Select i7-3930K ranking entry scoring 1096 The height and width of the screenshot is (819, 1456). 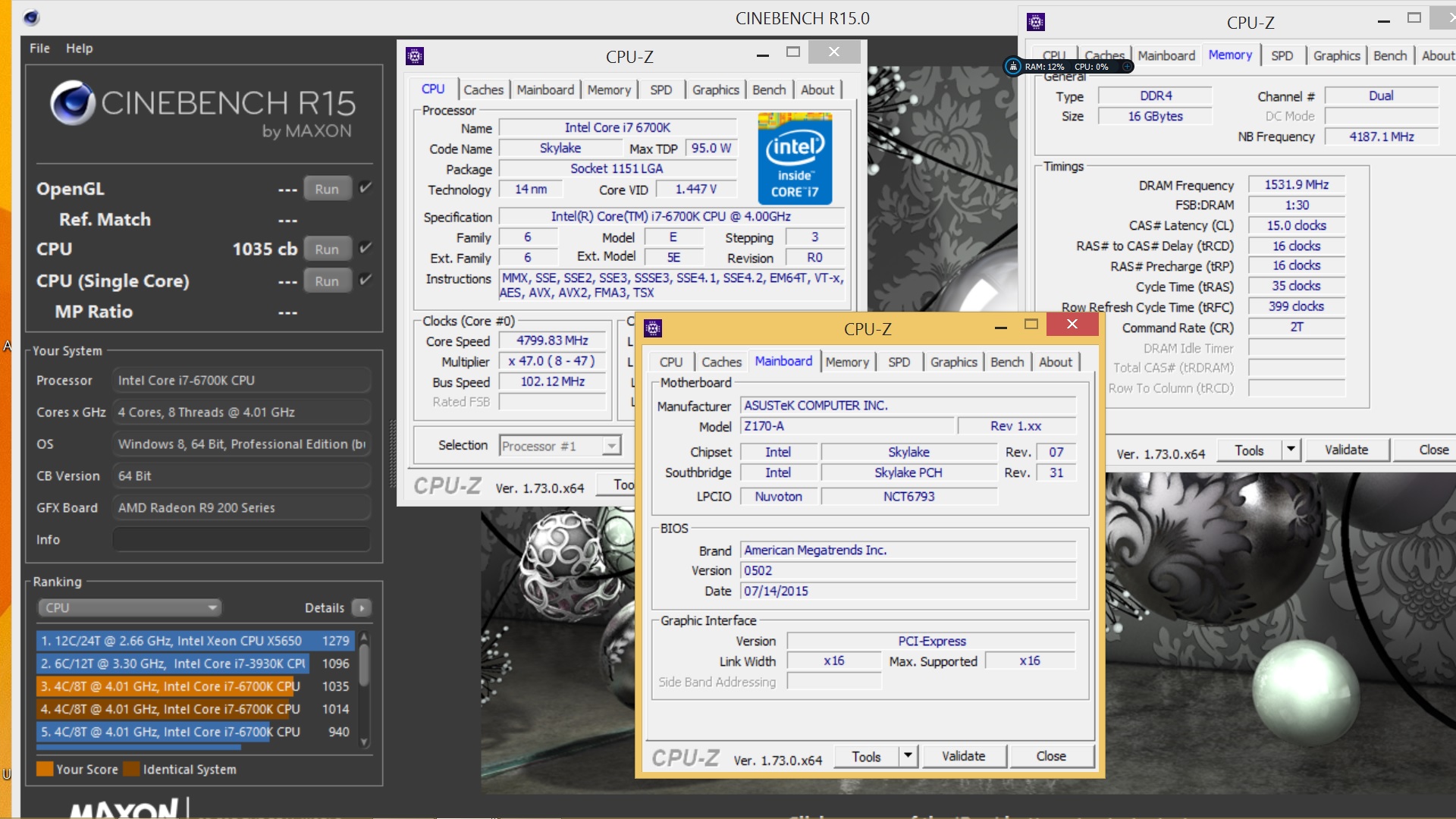(195, 664)
